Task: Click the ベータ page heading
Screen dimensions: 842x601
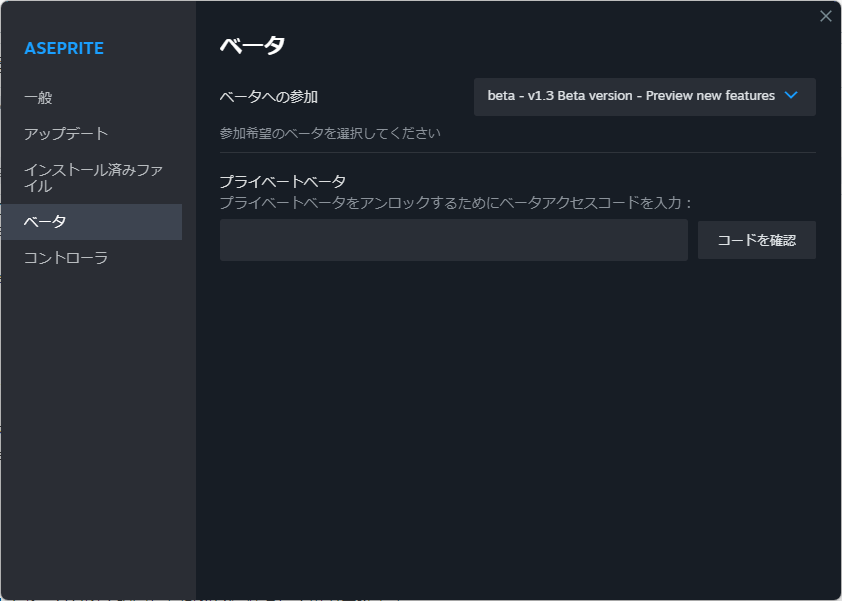Action: point(252,45)
